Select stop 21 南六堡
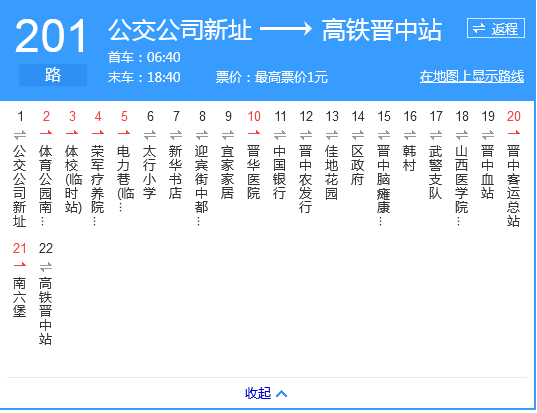This screenshot has height=413, width=537. tap(20, 297)
